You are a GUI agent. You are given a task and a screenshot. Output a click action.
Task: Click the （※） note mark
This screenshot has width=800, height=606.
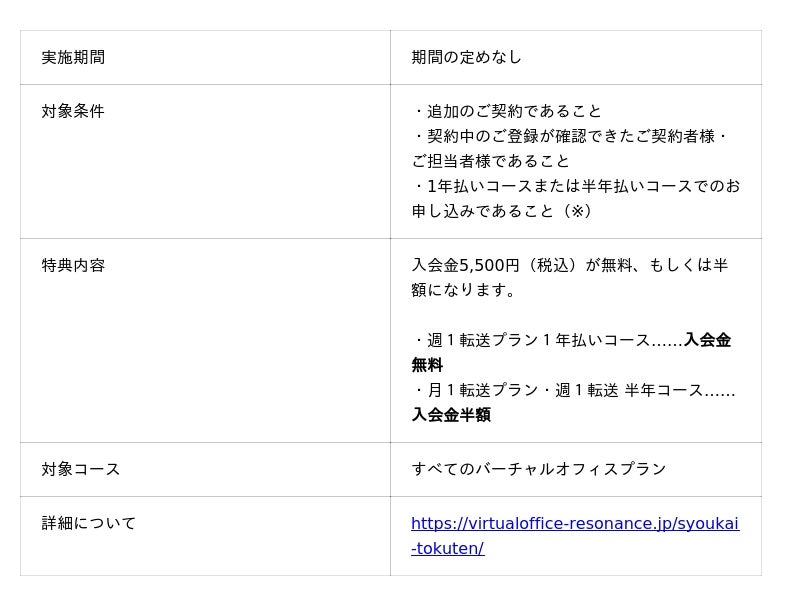577,211
